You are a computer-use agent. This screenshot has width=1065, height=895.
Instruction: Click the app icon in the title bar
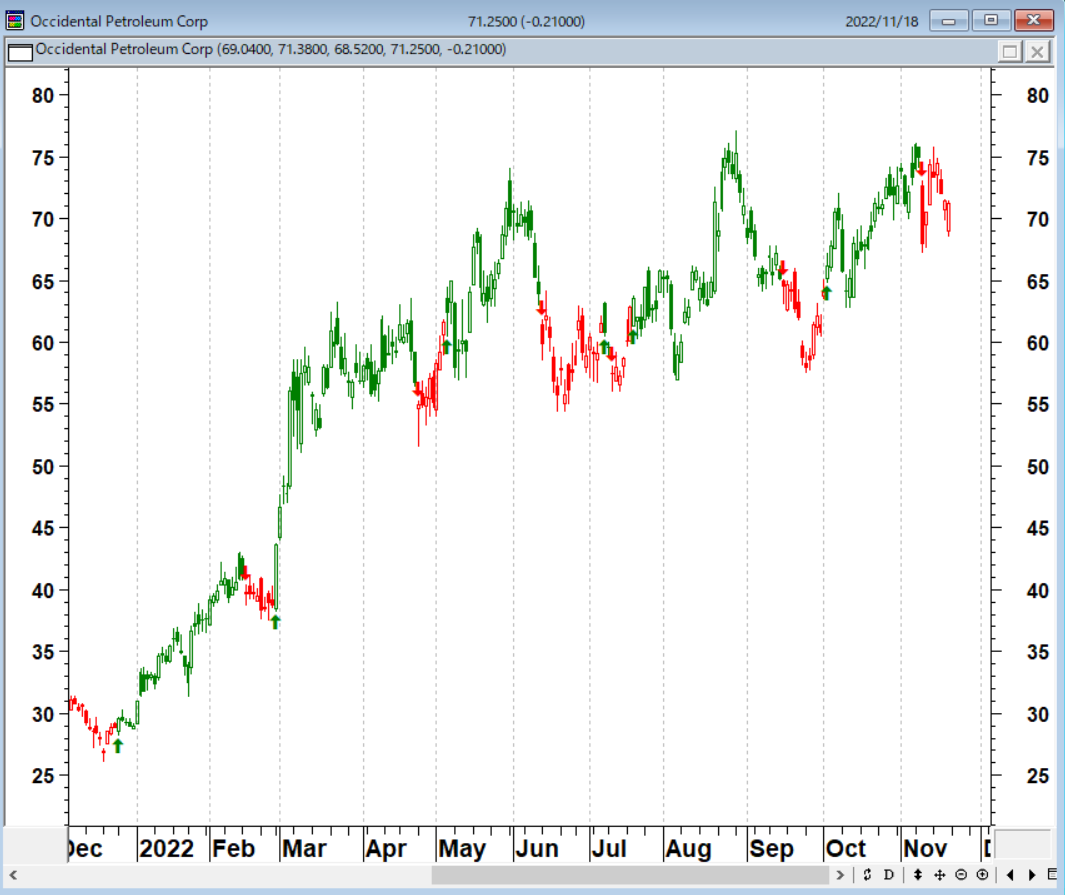(15, 20)
